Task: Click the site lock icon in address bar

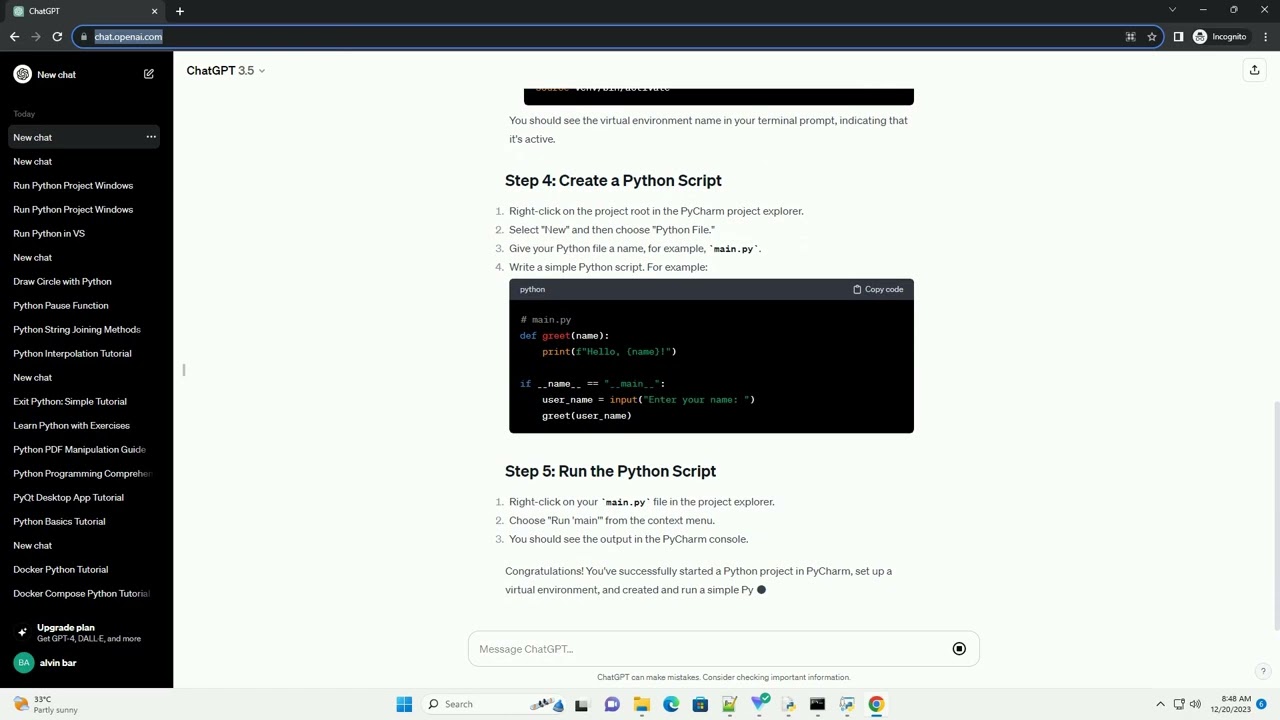Action: [86, 37]
